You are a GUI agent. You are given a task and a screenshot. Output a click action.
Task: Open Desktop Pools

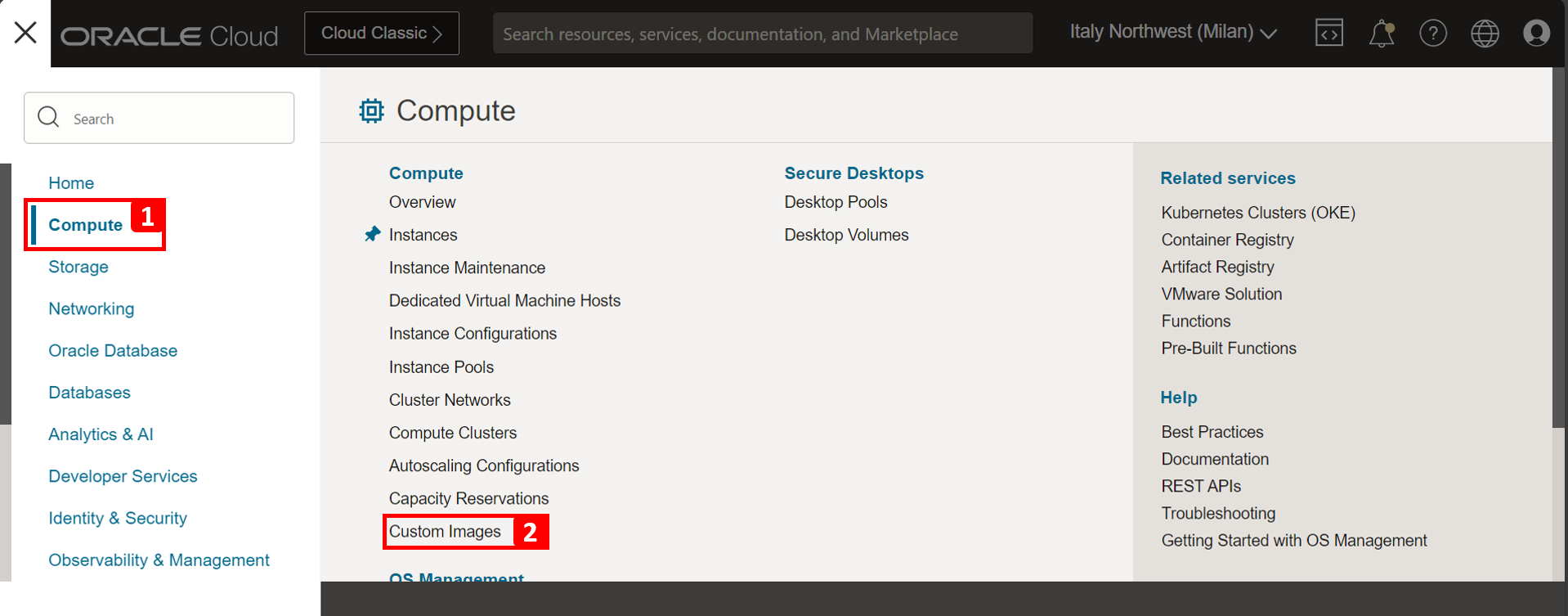836,202
